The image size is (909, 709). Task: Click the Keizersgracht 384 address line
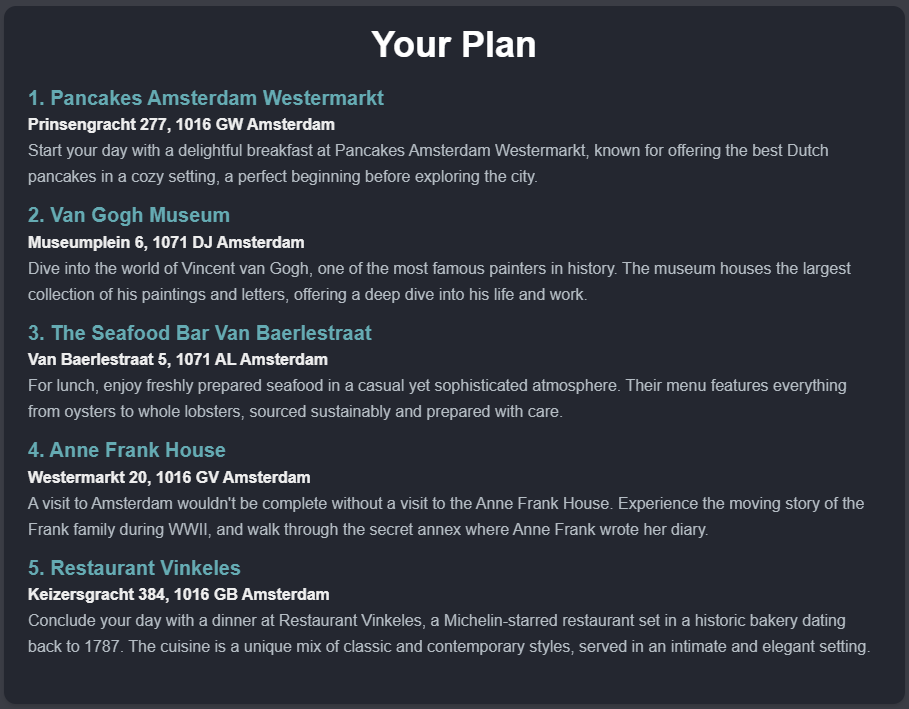pos(178,594)
